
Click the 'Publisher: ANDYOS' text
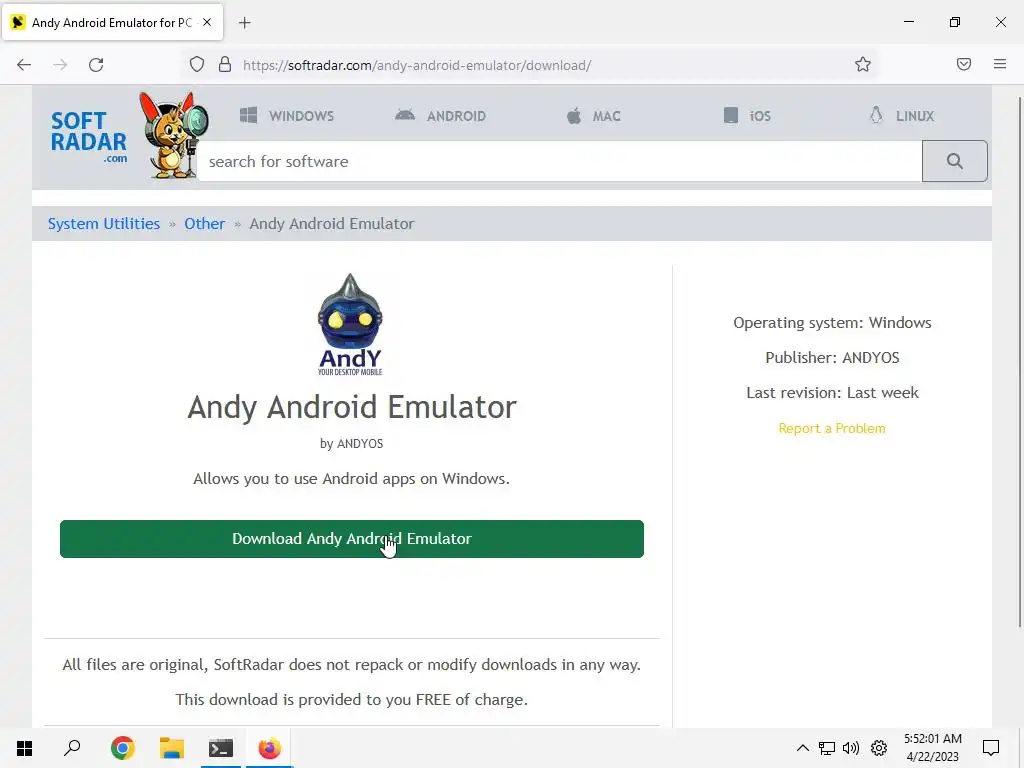pos(832,358)
